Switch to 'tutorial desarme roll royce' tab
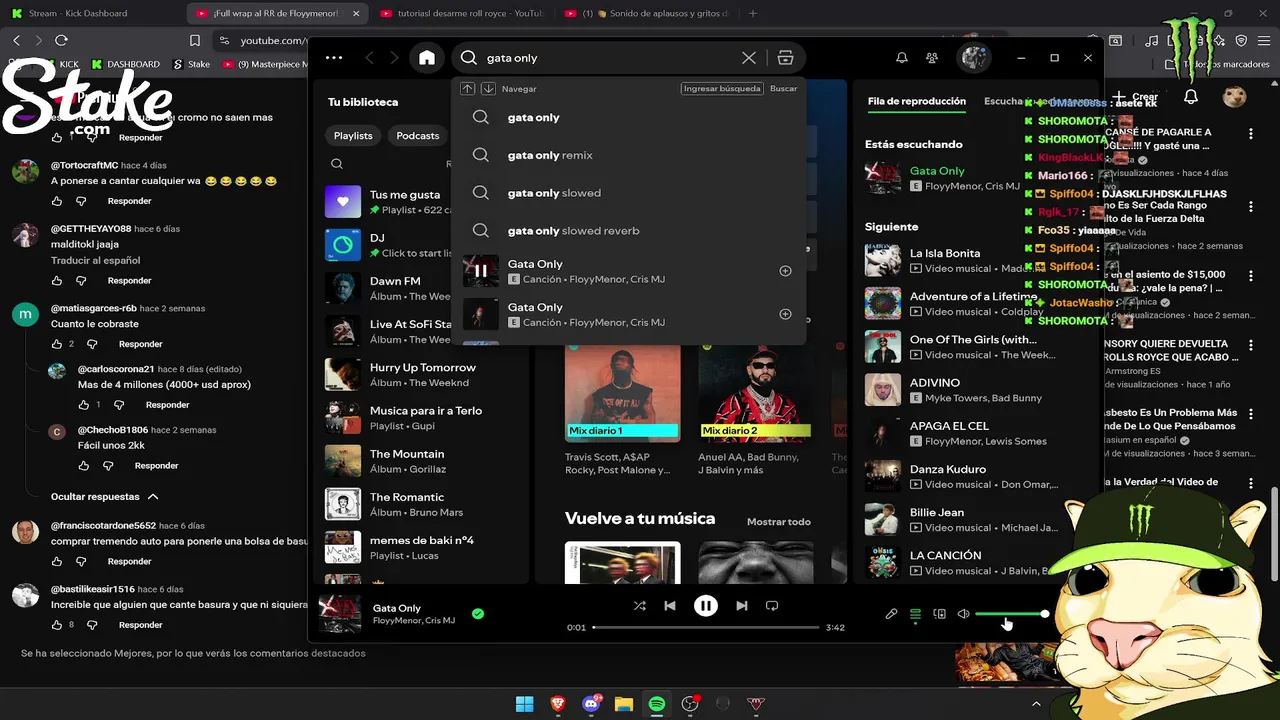1280x720 pixels. [462, 13]
